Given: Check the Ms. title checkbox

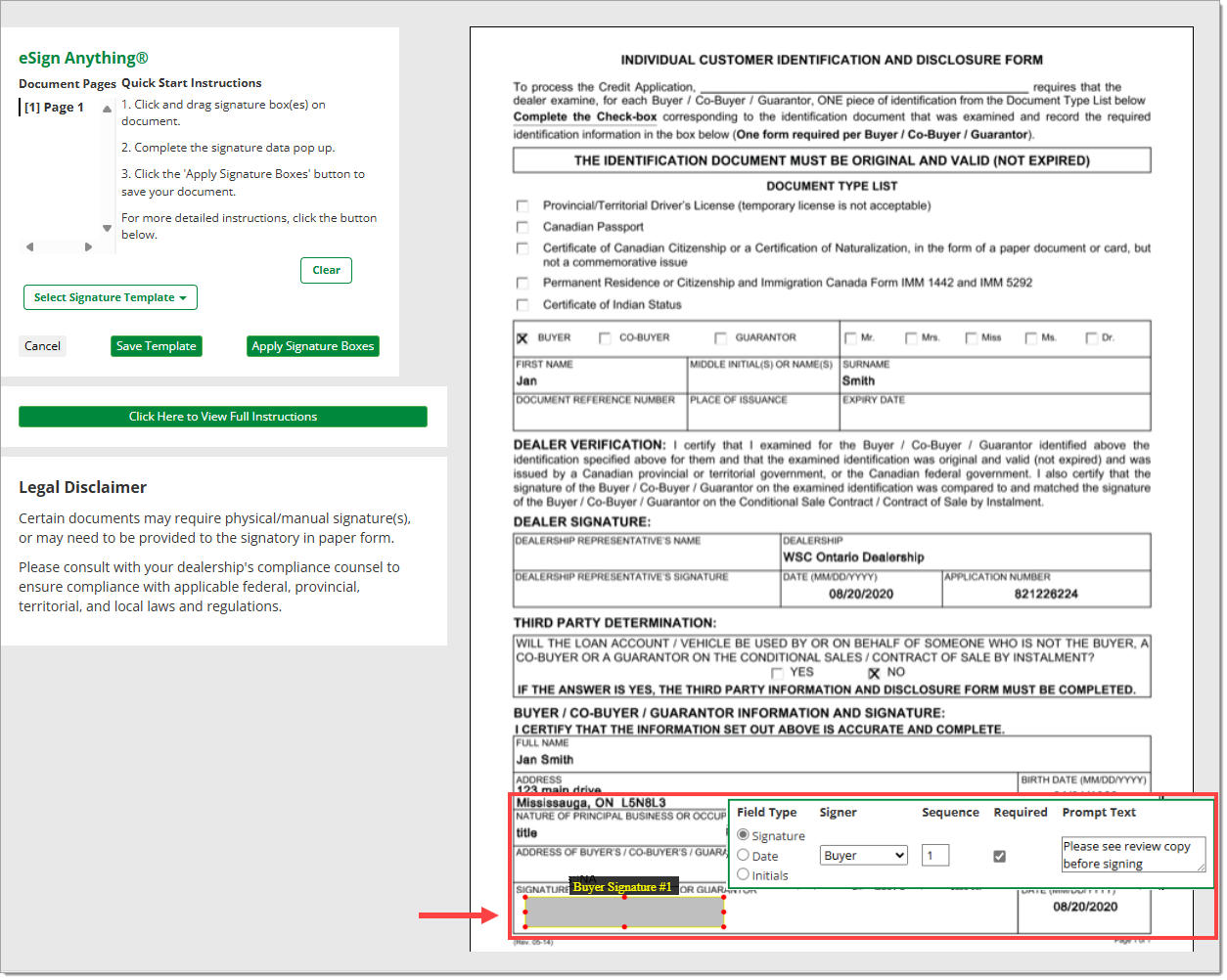Looking at the screenshot, I should click(1031, 338).
